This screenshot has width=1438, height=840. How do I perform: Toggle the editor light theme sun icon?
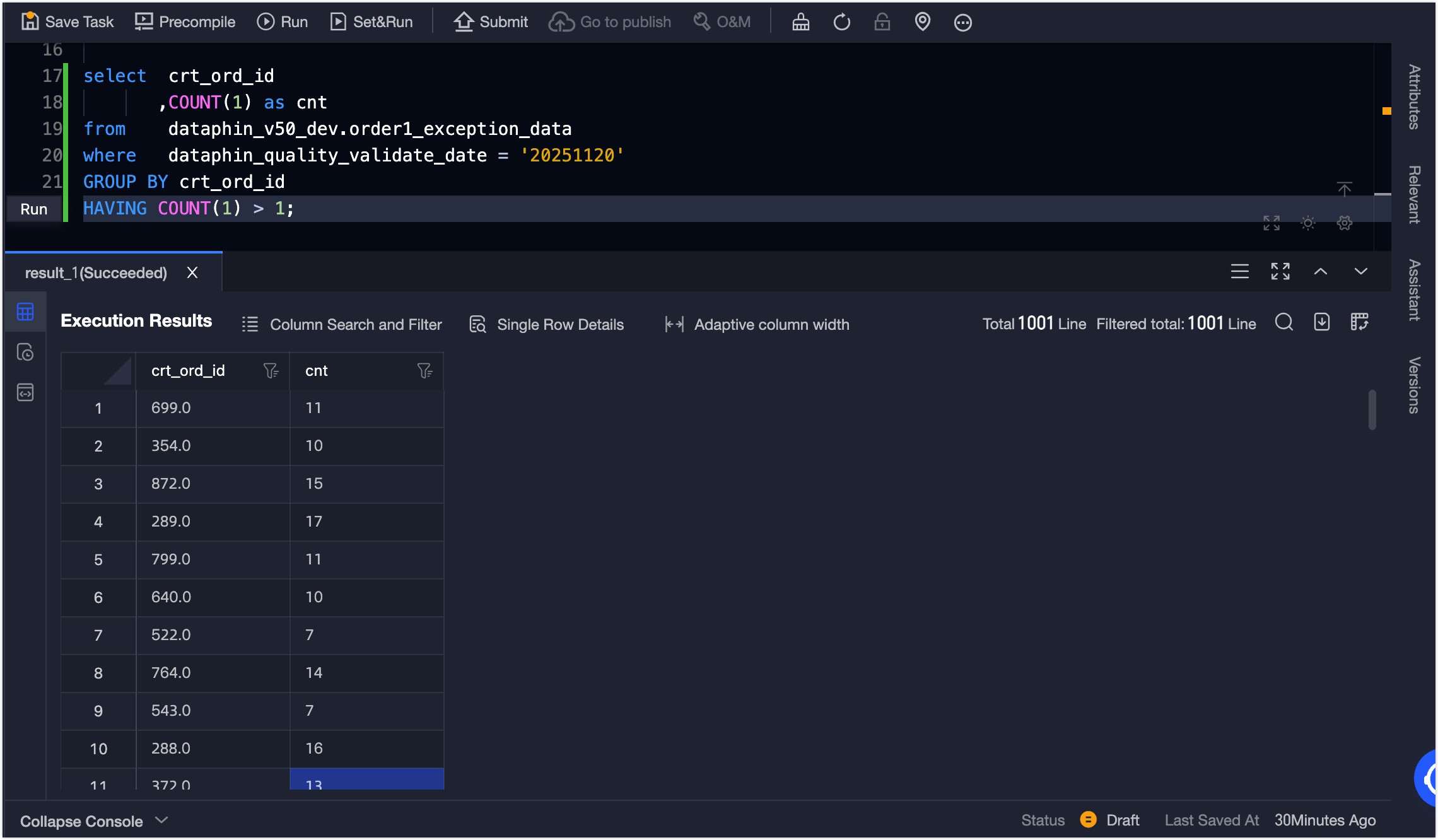[x=1308, y=223]
